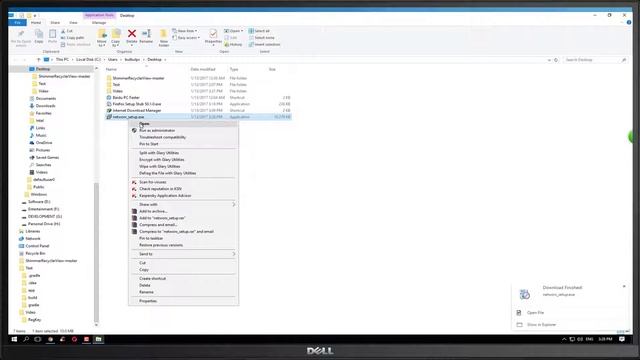Screen dimensions: 640x360
Task: Click Show in Explorer in notification
Action: point(541,325)
